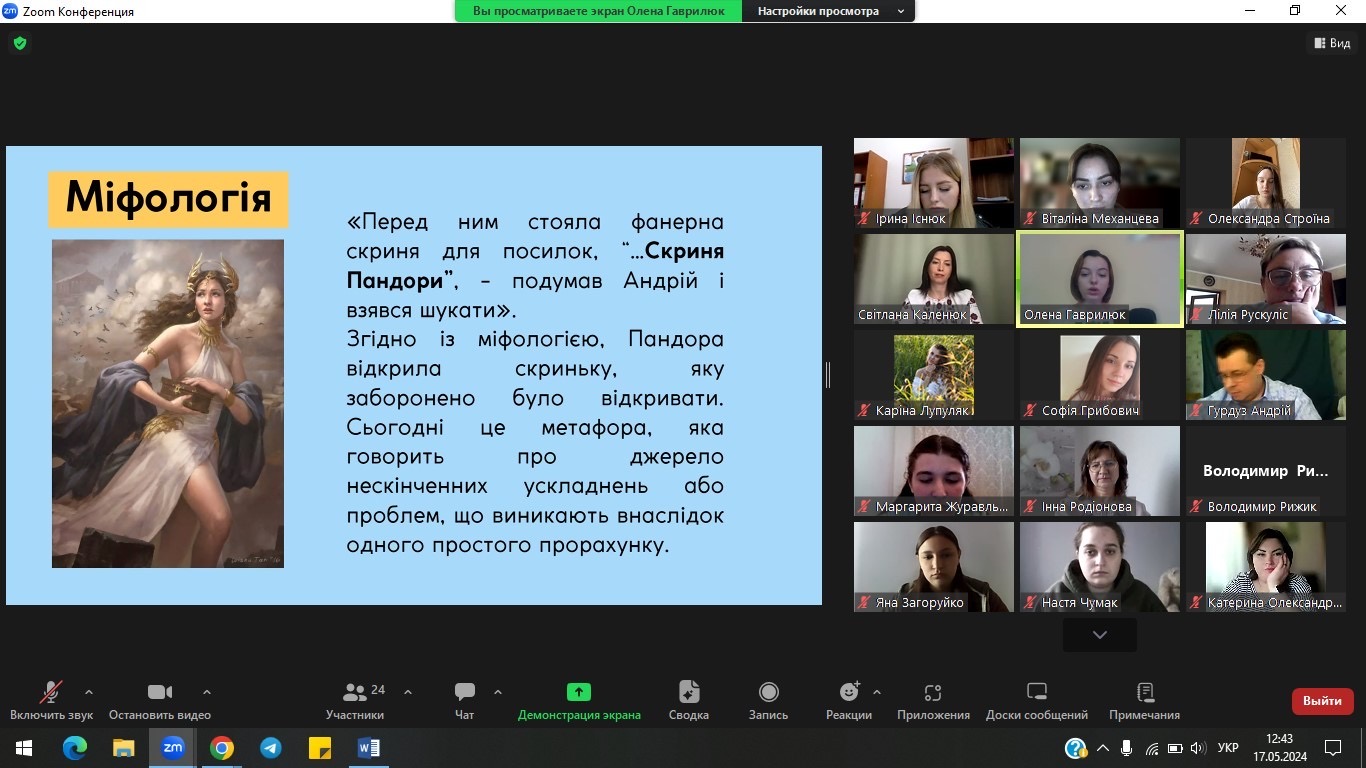The height and width of the screenshot is (768, 1366).
Task: Open File Explorer from taskbar
Action: [124, 748]
